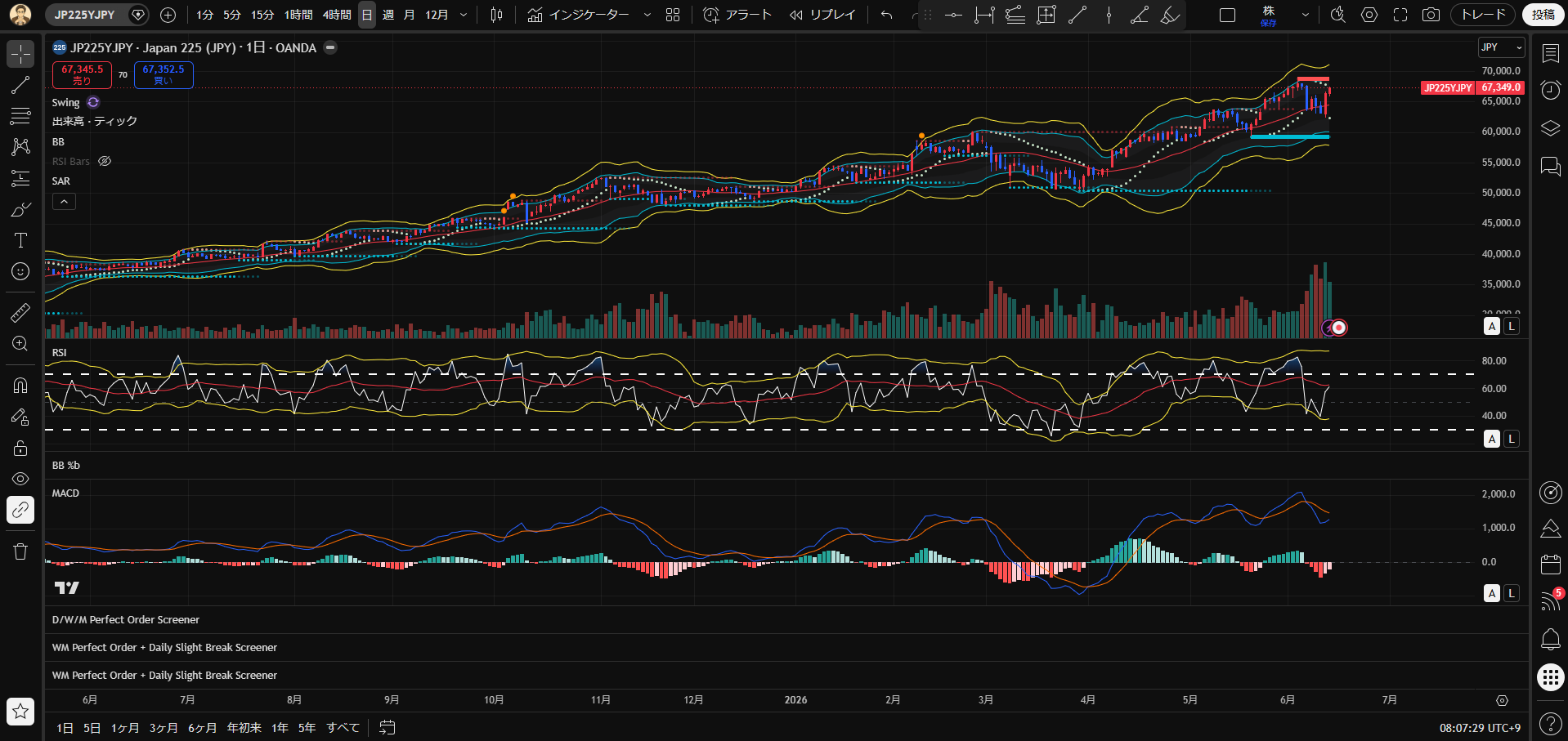Open the Alerts clock icon in right sidebar
1568x741 pixels.
coord(1550,91)
